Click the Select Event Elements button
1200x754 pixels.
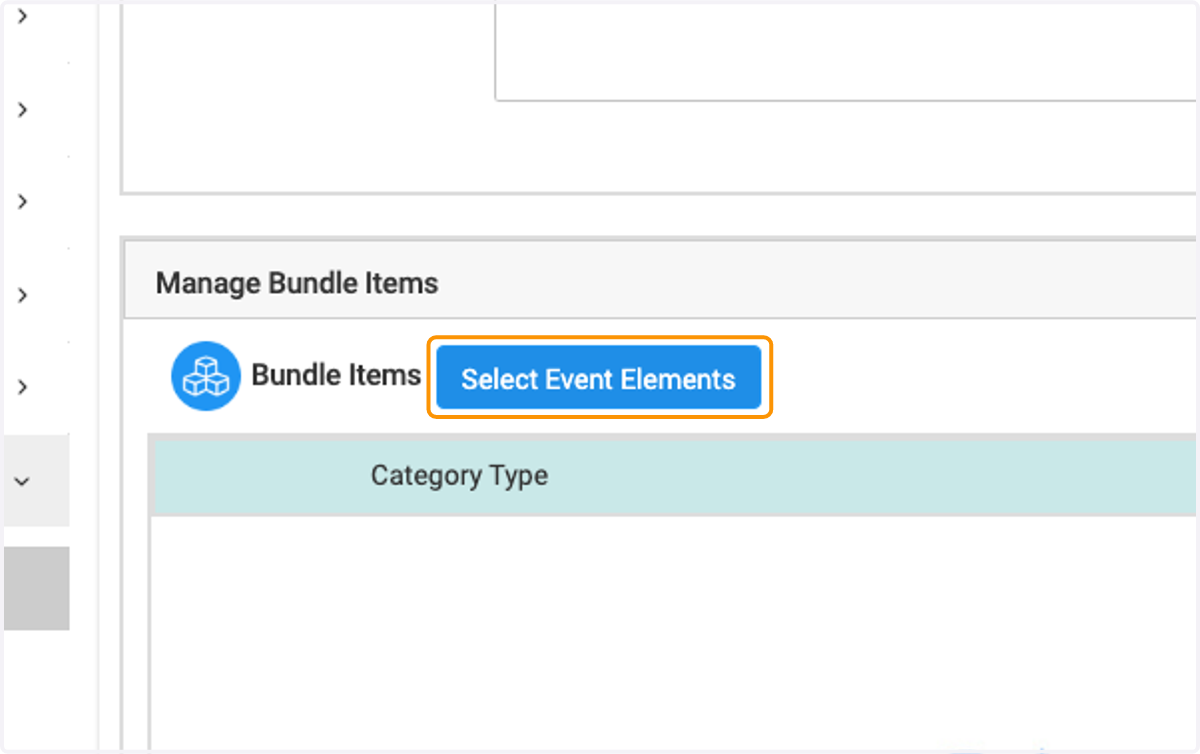click(599, 379)
